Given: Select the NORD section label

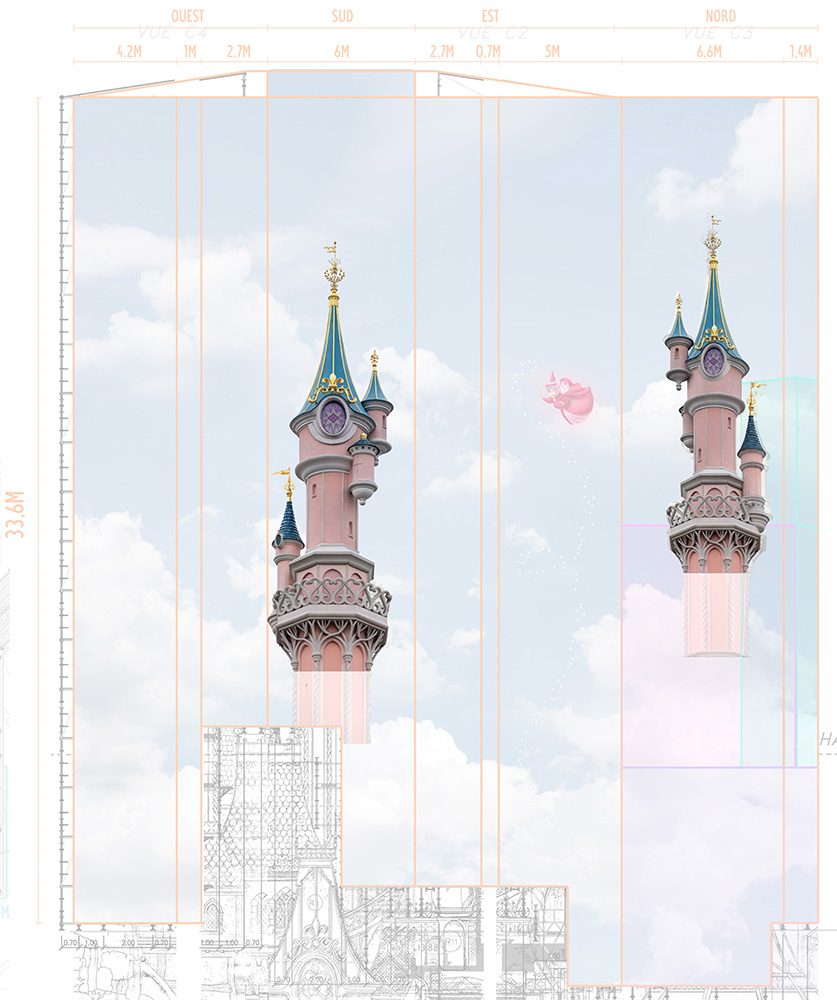Looking at the screenshot, I should click(720, 17).
